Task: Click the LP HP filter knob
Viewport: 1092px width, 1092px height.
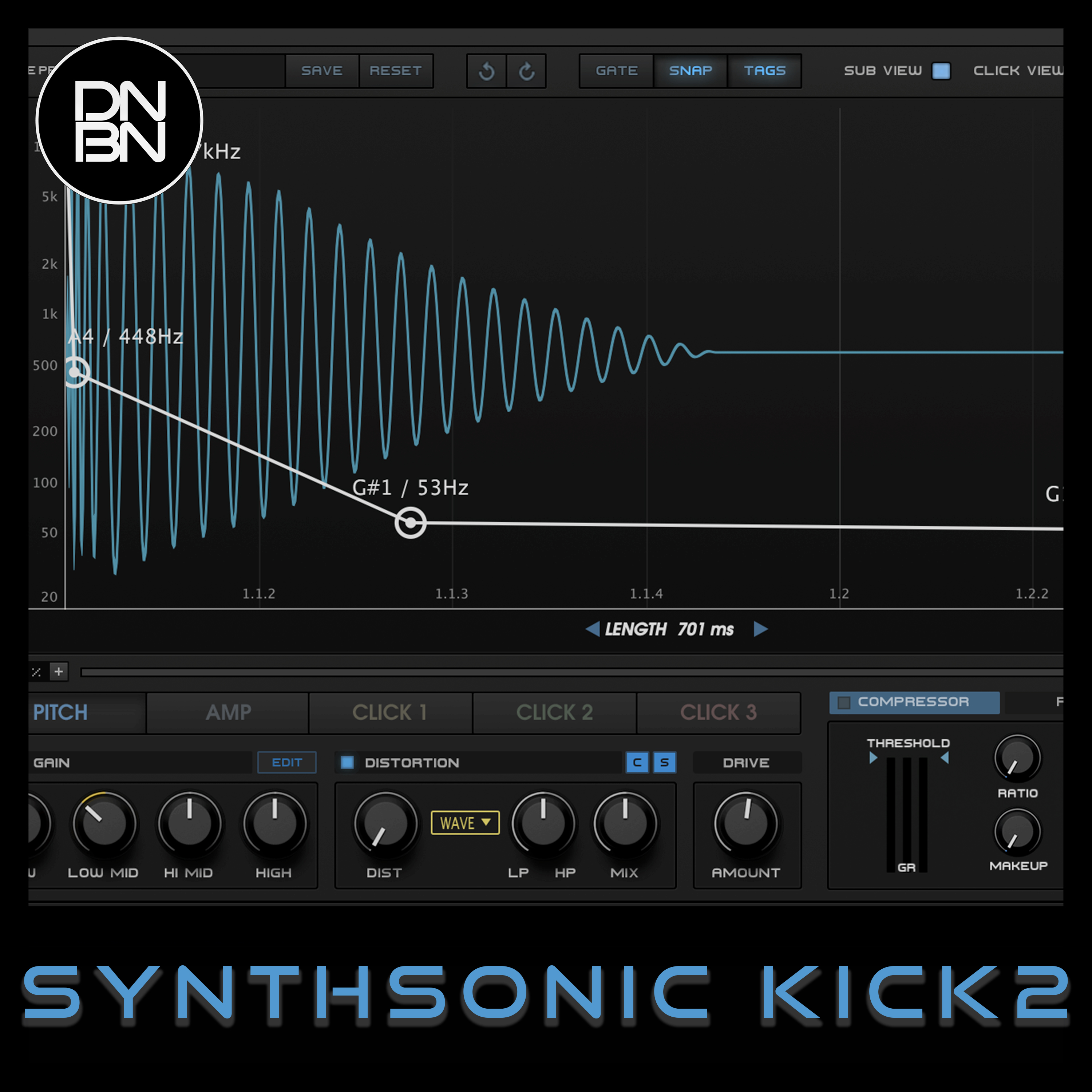Action: (x=543, y=823)
